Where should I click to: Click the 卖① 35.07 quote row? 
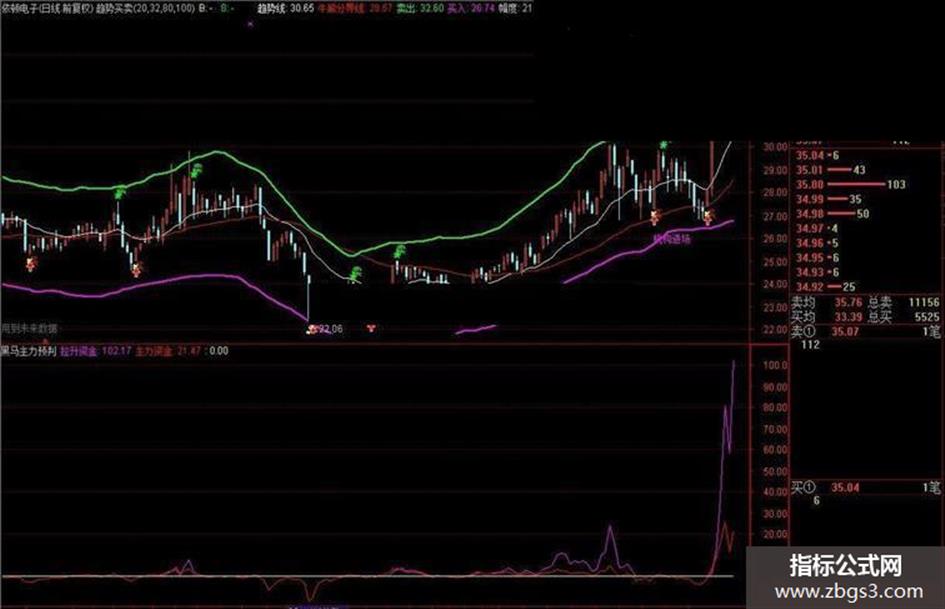865,331
